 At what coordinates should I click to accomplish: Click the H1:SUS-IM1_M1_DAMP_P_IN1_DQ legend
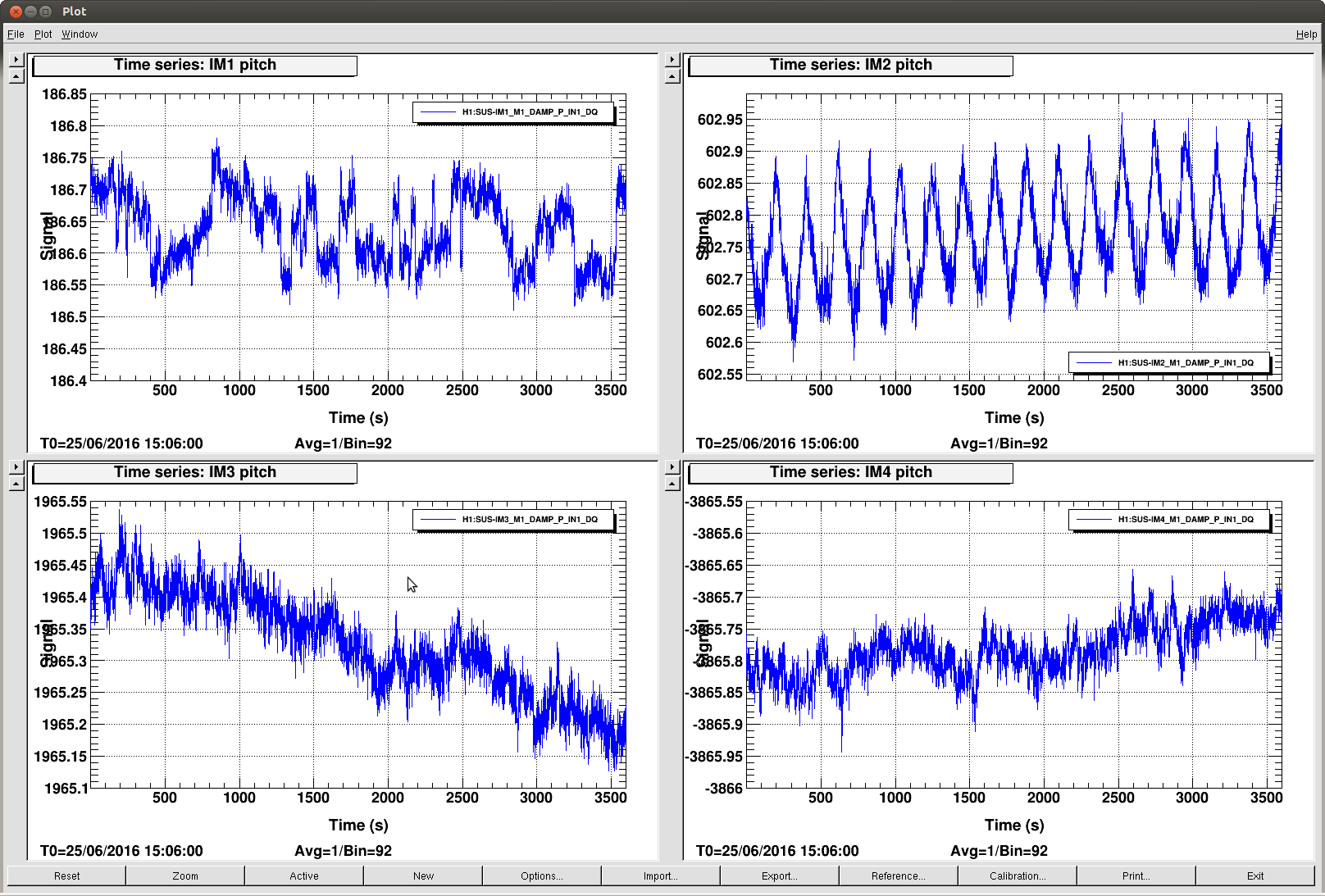click(x=513, y=112)
